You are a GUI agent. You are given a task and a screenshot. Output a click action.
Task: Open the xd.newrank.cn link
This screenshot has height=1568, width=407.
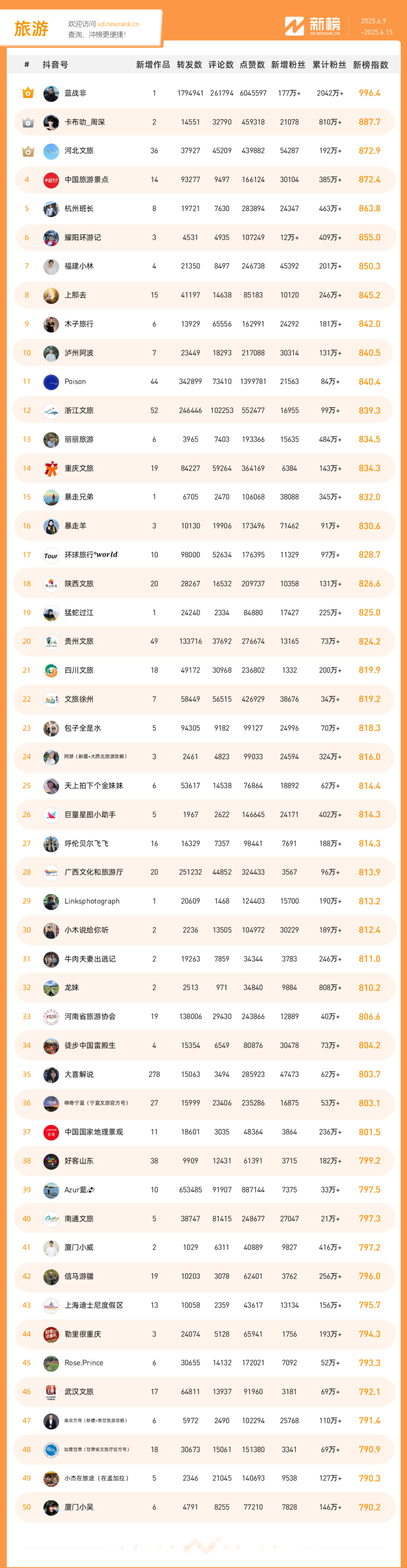point(118,25)
